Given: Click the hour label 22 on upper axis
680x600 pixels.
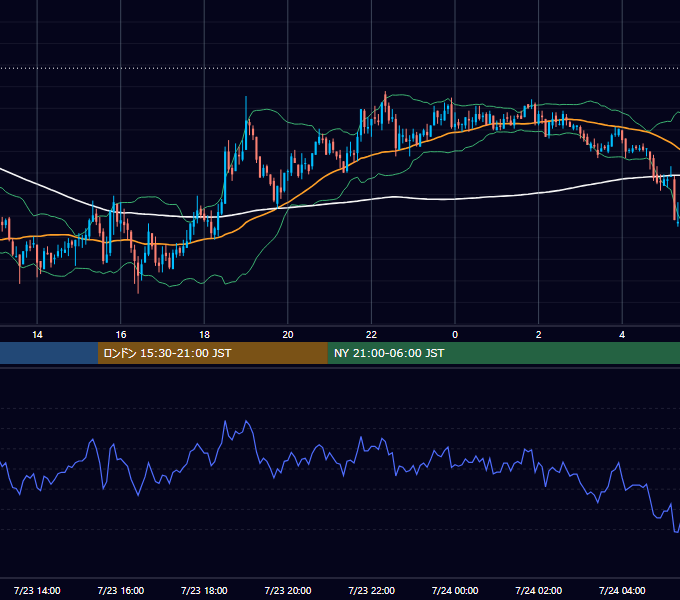Looking at the screenshot, I should point(371,335).
